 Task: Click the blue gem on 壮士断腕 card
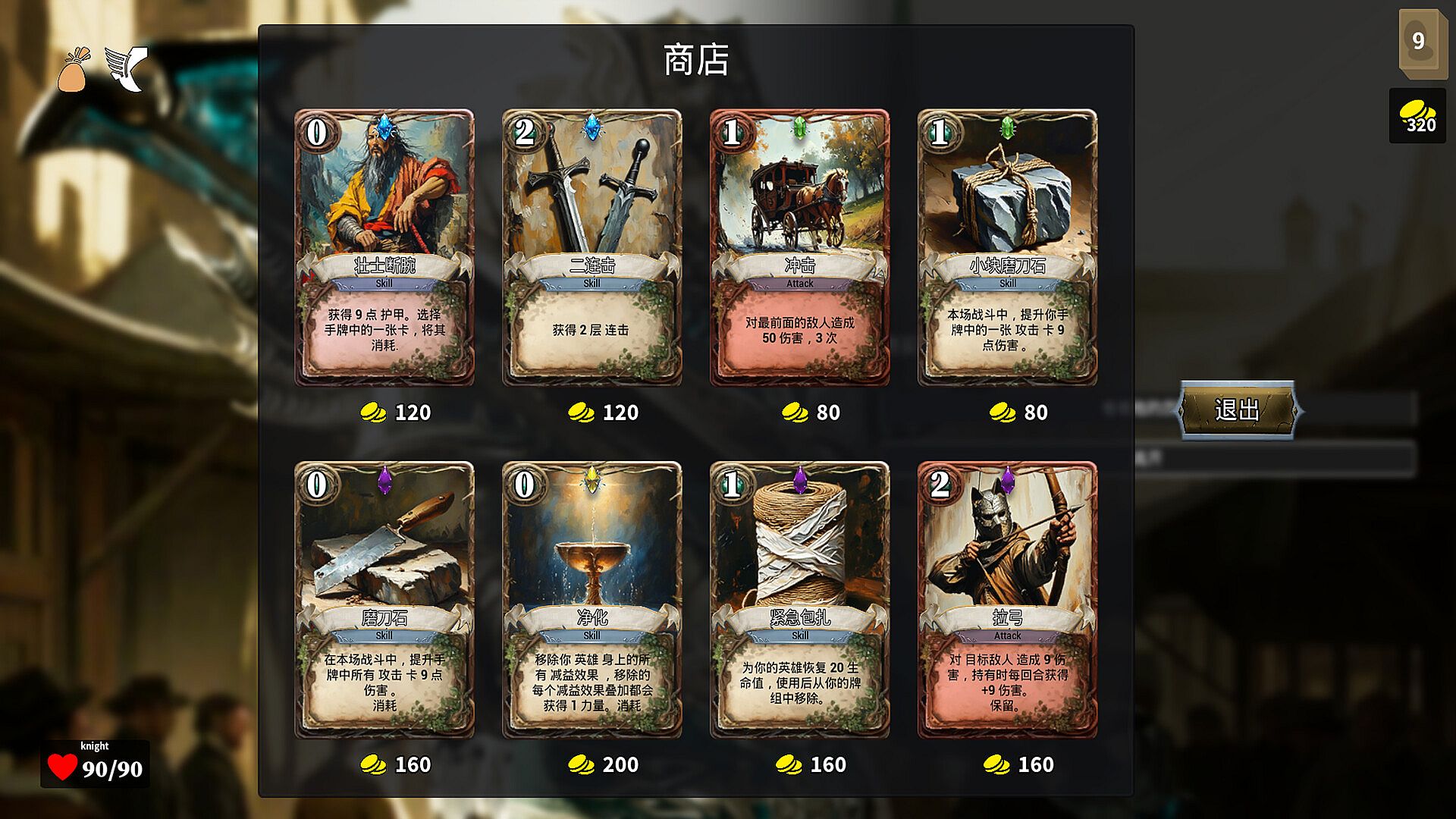pos(384,127)
